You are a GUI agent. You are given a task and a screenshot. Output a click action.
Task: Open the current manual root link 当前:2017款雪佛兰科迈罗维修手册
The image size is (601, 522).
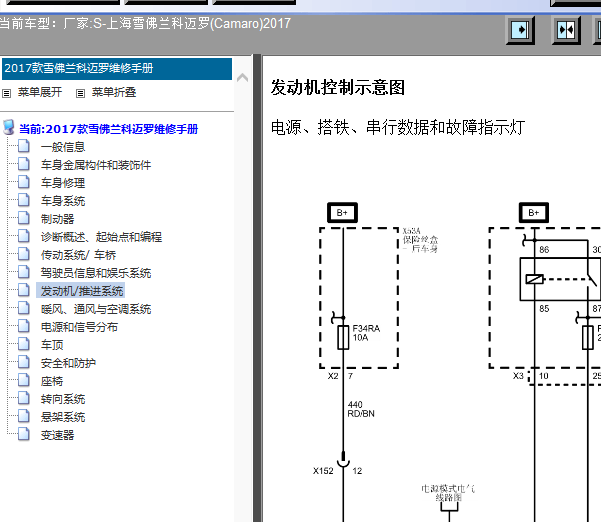tap(108, 129)
